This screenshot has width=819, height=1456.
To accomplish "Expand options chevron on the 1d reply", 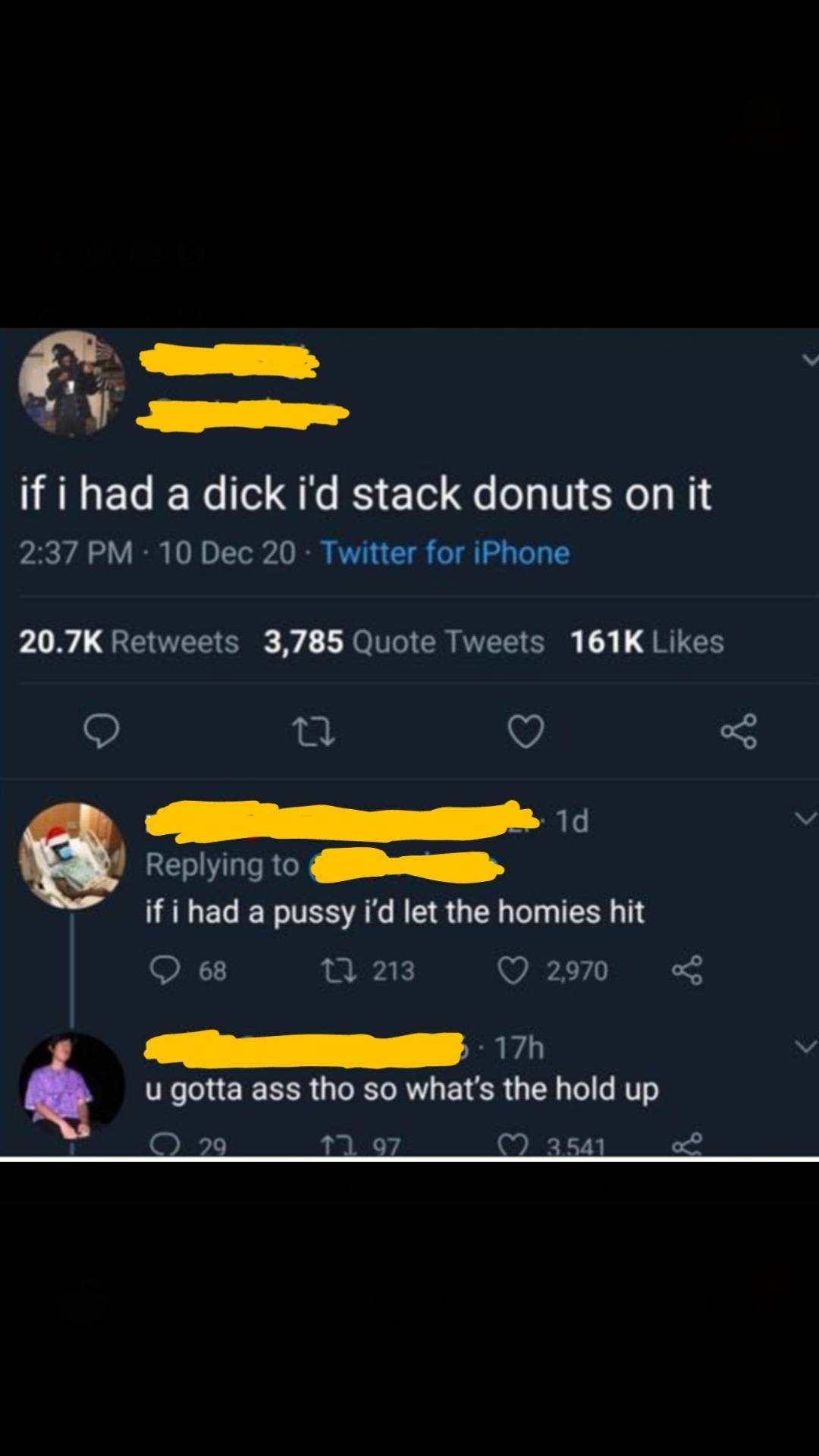I will tap(805, 817).
